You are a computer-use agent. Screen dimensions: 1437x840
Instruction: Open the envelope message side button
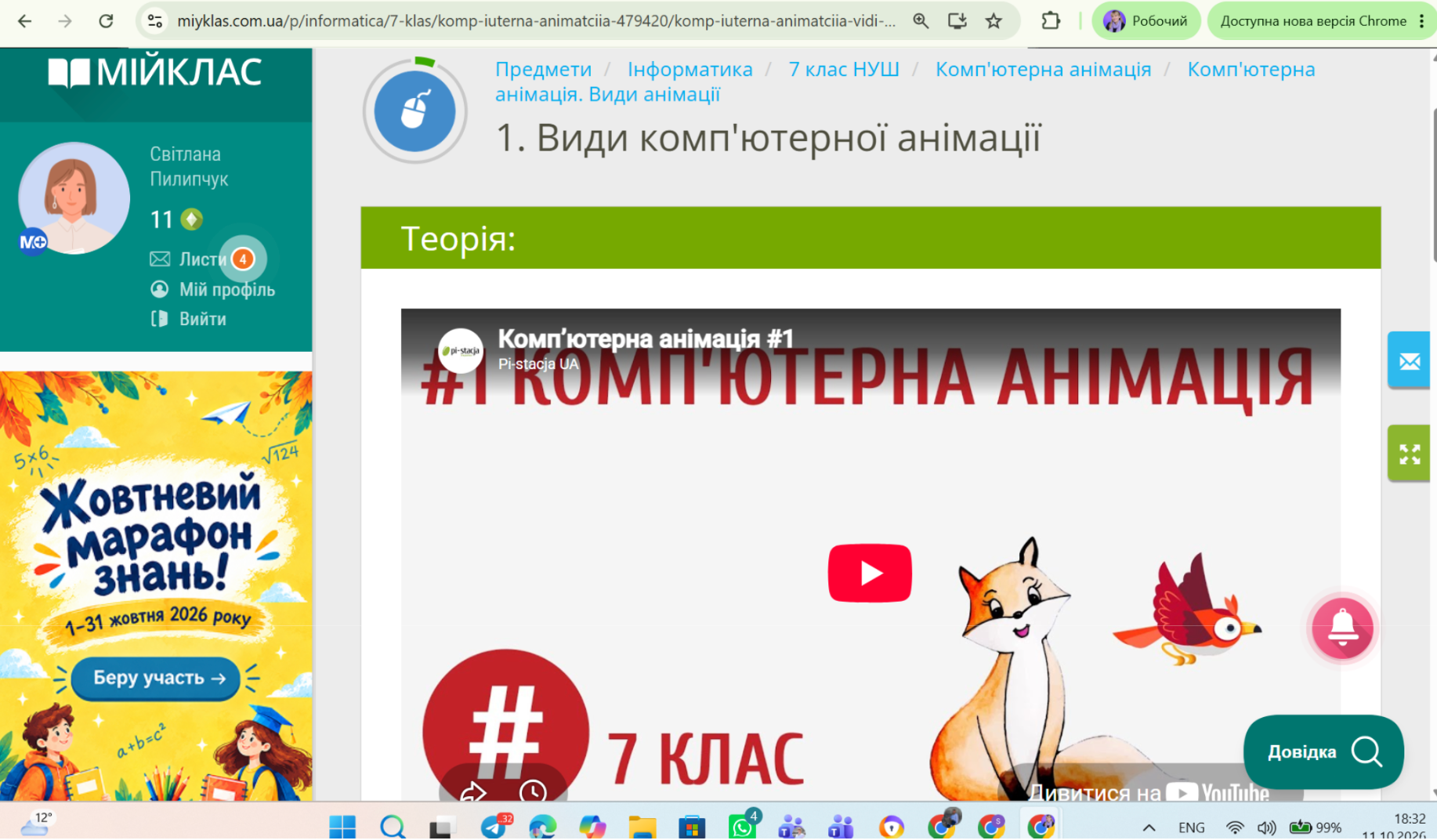(x=1409, y=360)
